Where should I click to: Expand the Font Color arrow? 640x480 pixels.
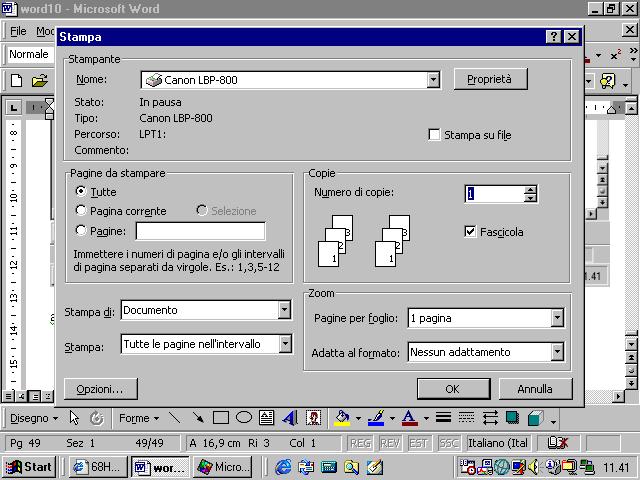(x=426, y=418)
